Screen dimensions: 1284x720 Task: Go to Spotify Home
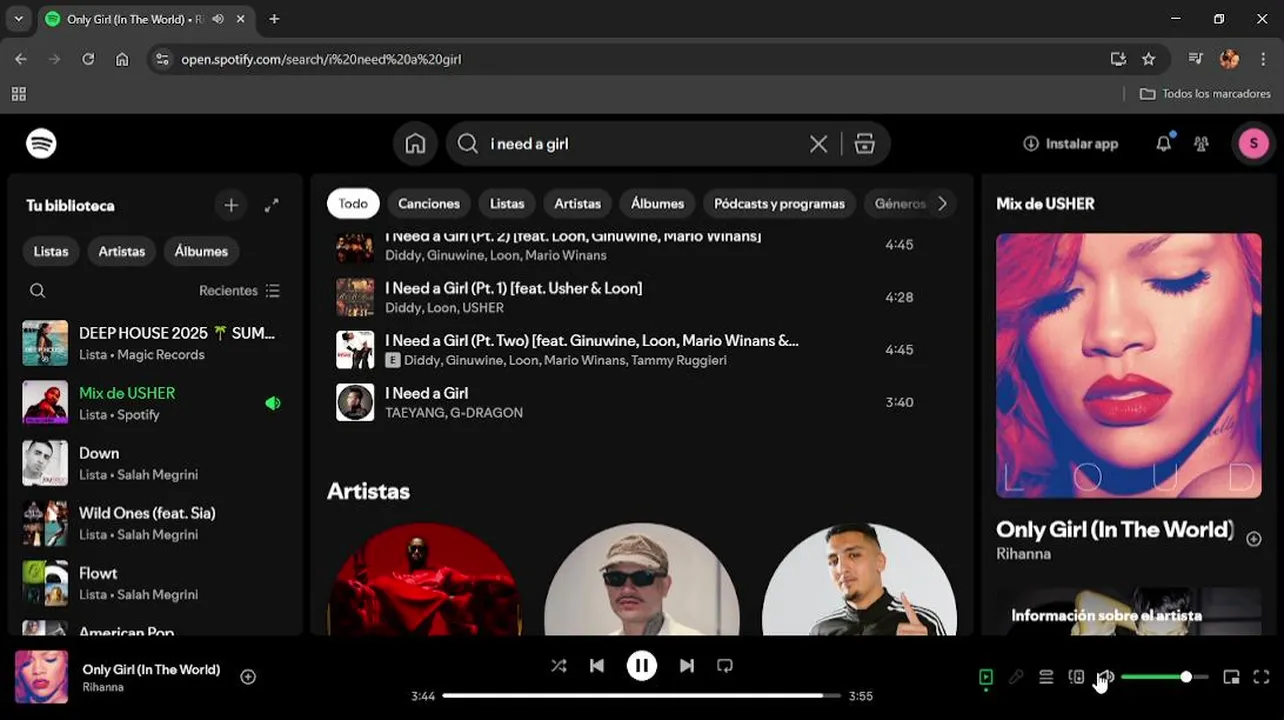[x=415, y=144]
